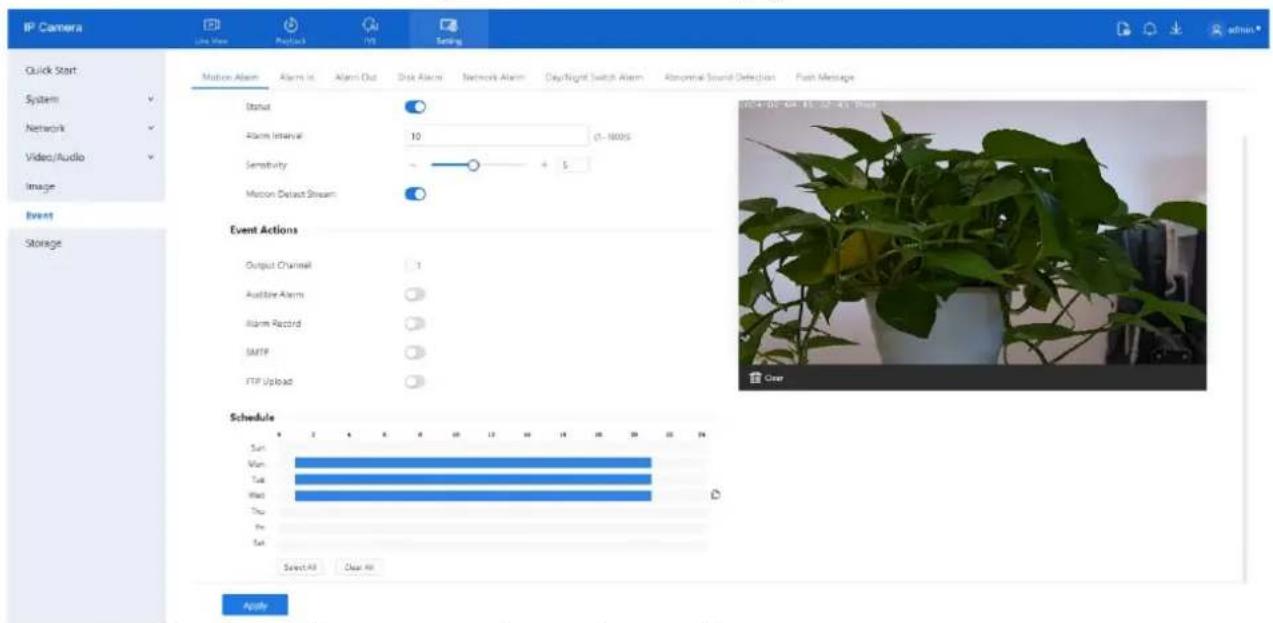Click the Wednesday schedule bar

[473, 495]
